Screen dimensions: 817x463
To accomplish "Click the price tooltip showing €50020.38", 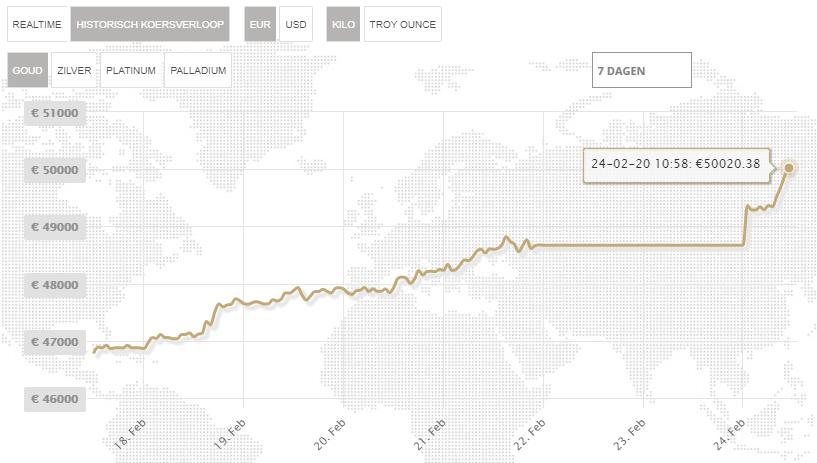I will (674, 164).
